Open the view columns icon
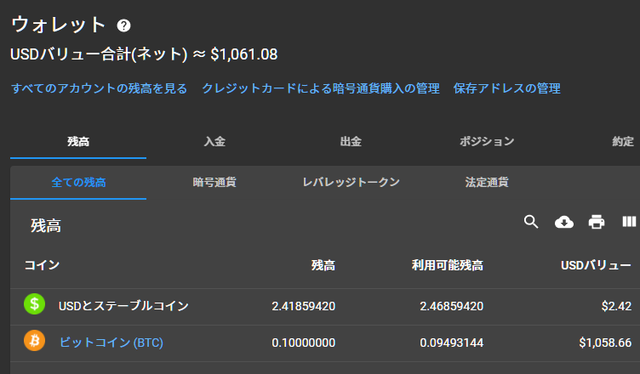The height and width of the screenshot is (374, 640). click(629, 221)
